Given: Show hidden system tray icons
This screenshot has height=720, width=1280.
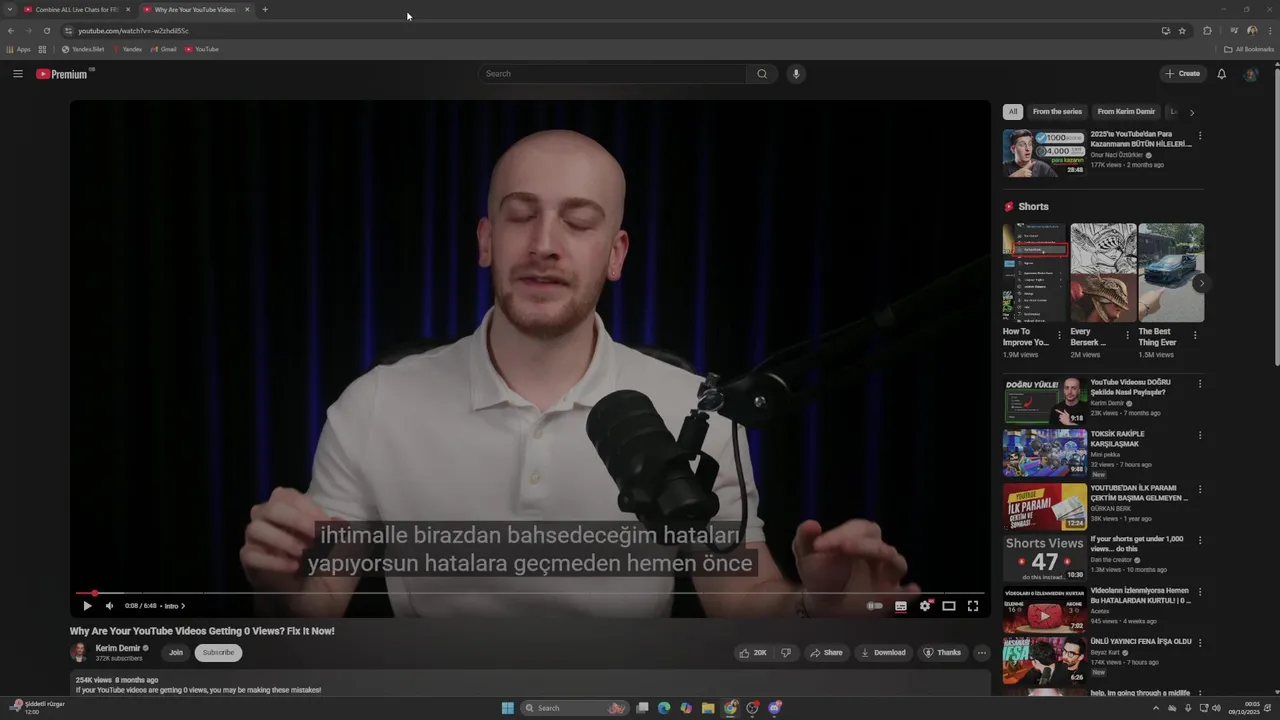Looking at the screenshot, I should click(x=1156, y=708).
